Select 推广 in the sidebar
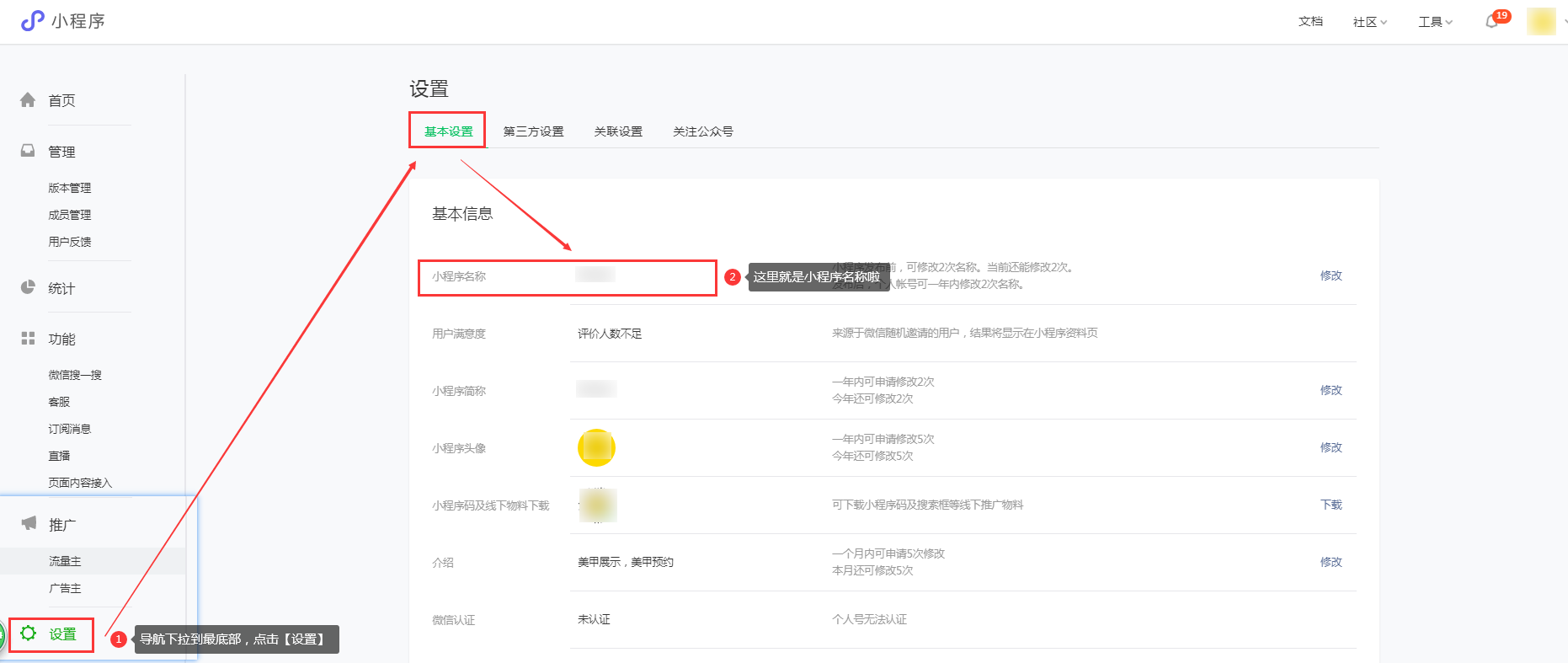 [x=62, y=525]
